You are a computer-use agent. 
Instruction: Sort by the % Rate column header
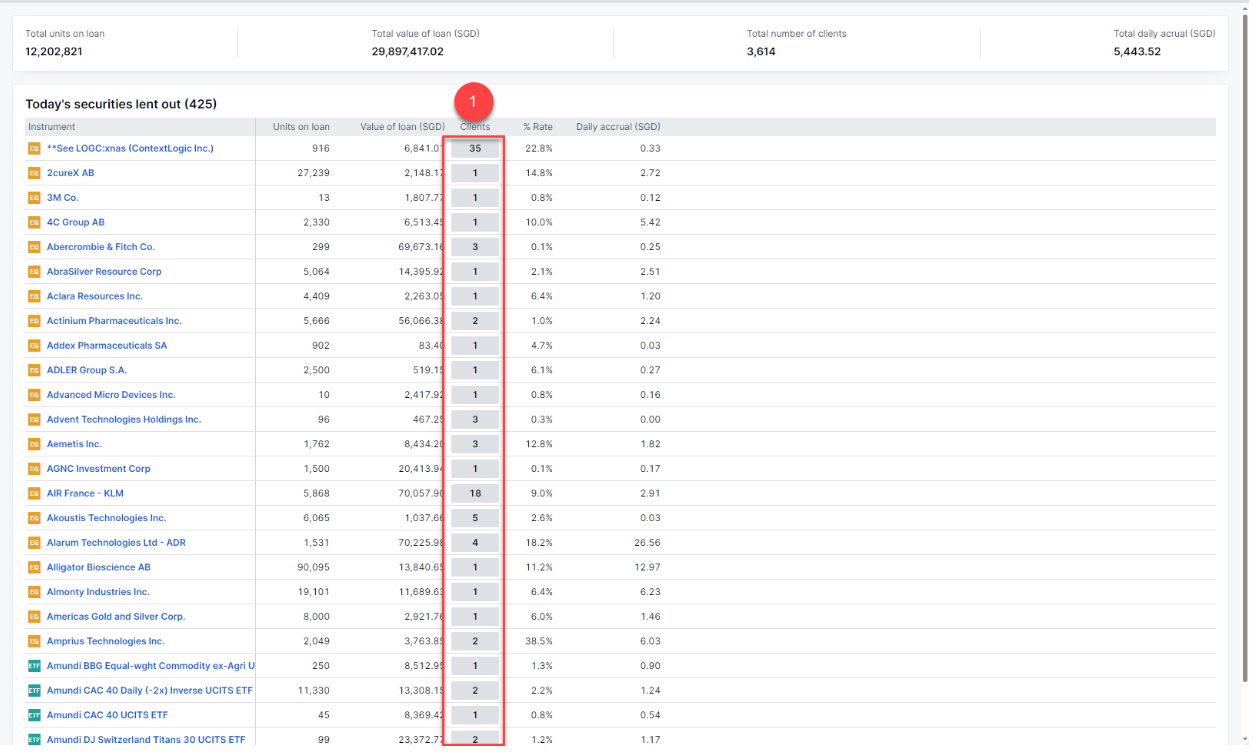[x=537, y=127]
